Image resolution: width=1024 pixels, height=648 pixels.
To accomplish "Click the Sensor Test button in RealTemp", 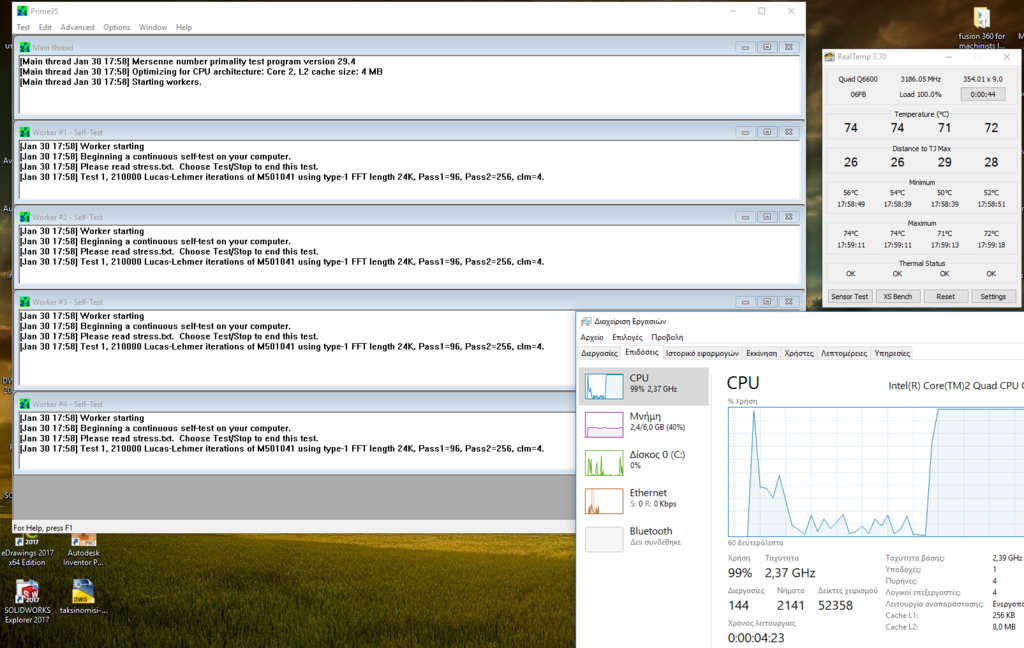I will point(850,297).
